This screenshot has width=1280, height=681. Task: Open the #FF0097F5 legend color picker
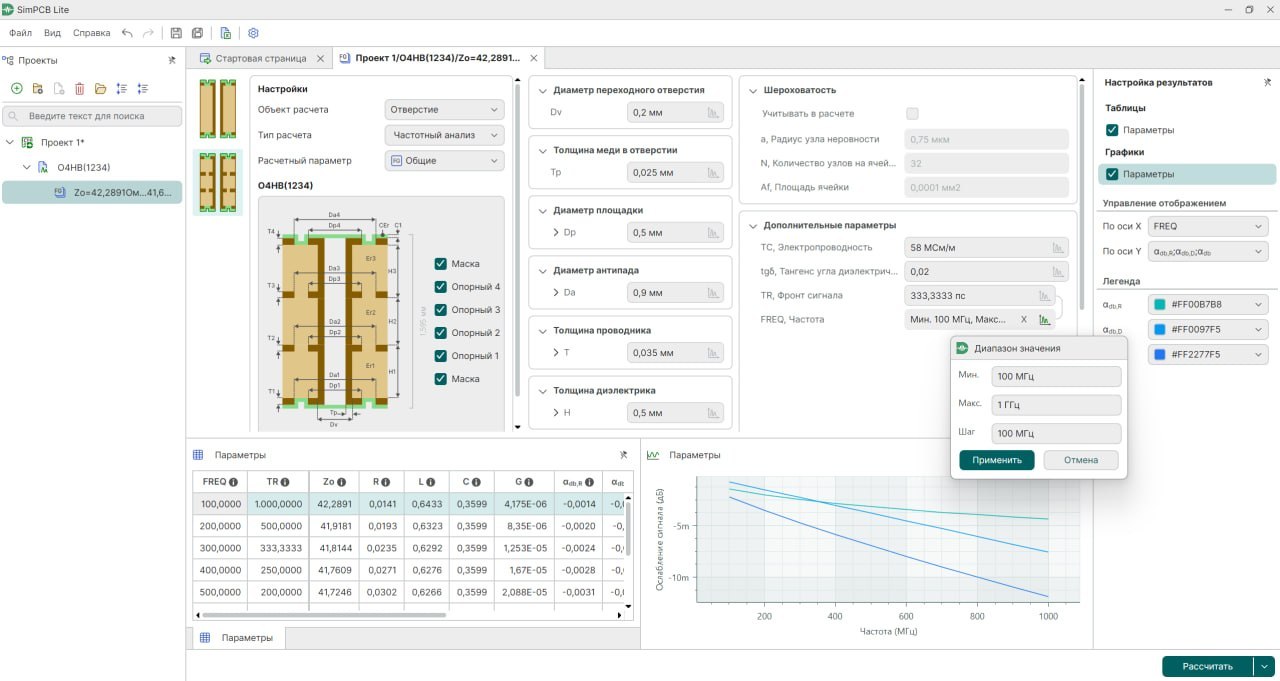(x=1208, y=329)
